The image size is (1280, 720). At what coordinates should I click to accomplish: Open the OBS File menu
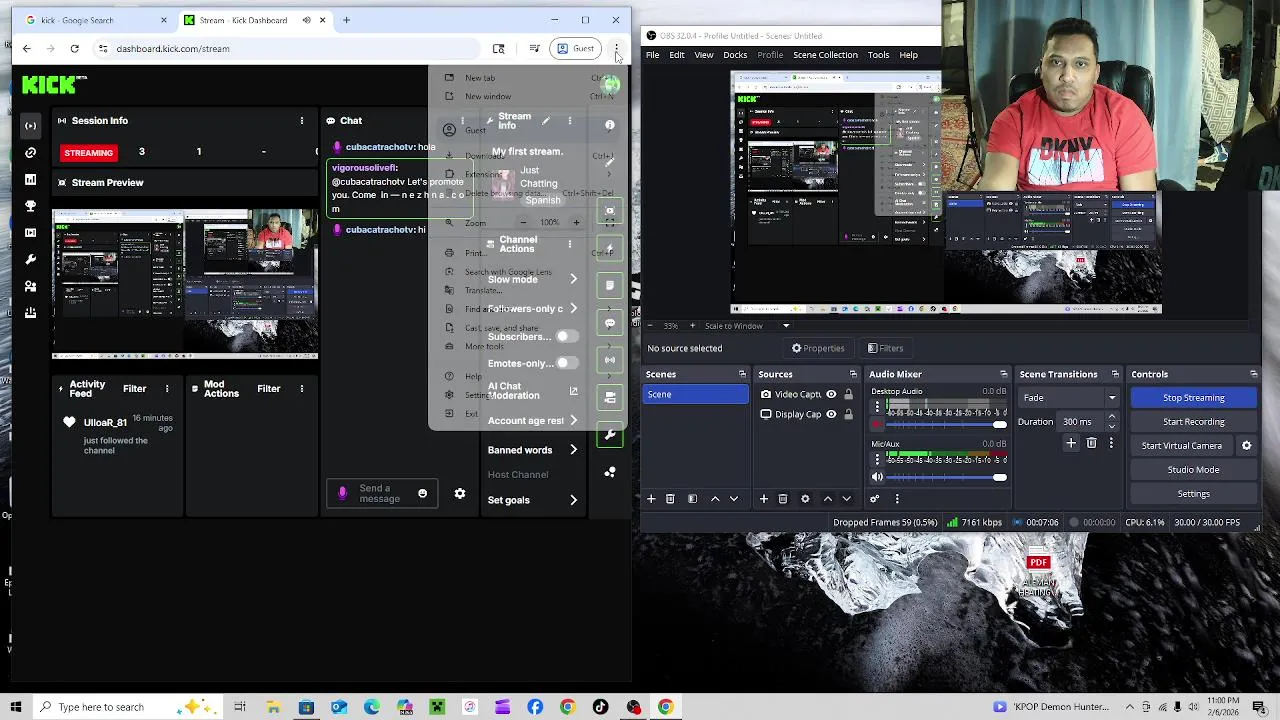point(652,55)
